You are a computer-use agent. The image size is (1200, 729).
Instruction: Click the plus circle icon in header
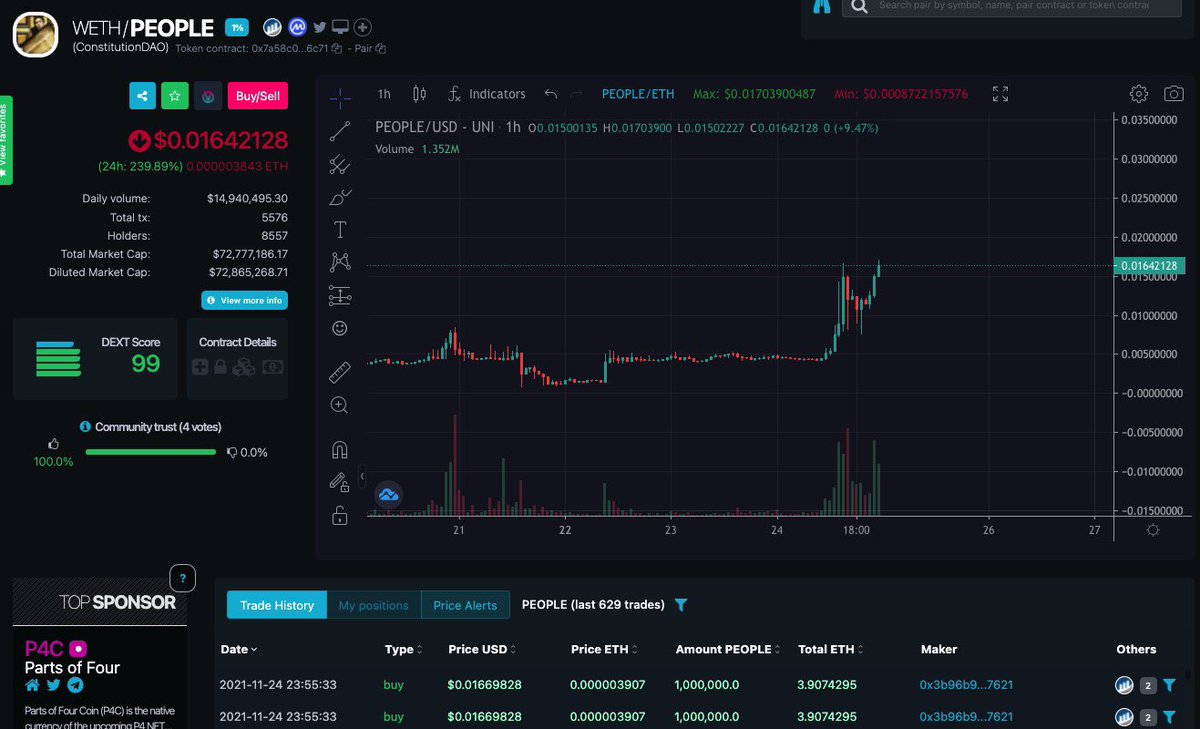pos(363,28)
